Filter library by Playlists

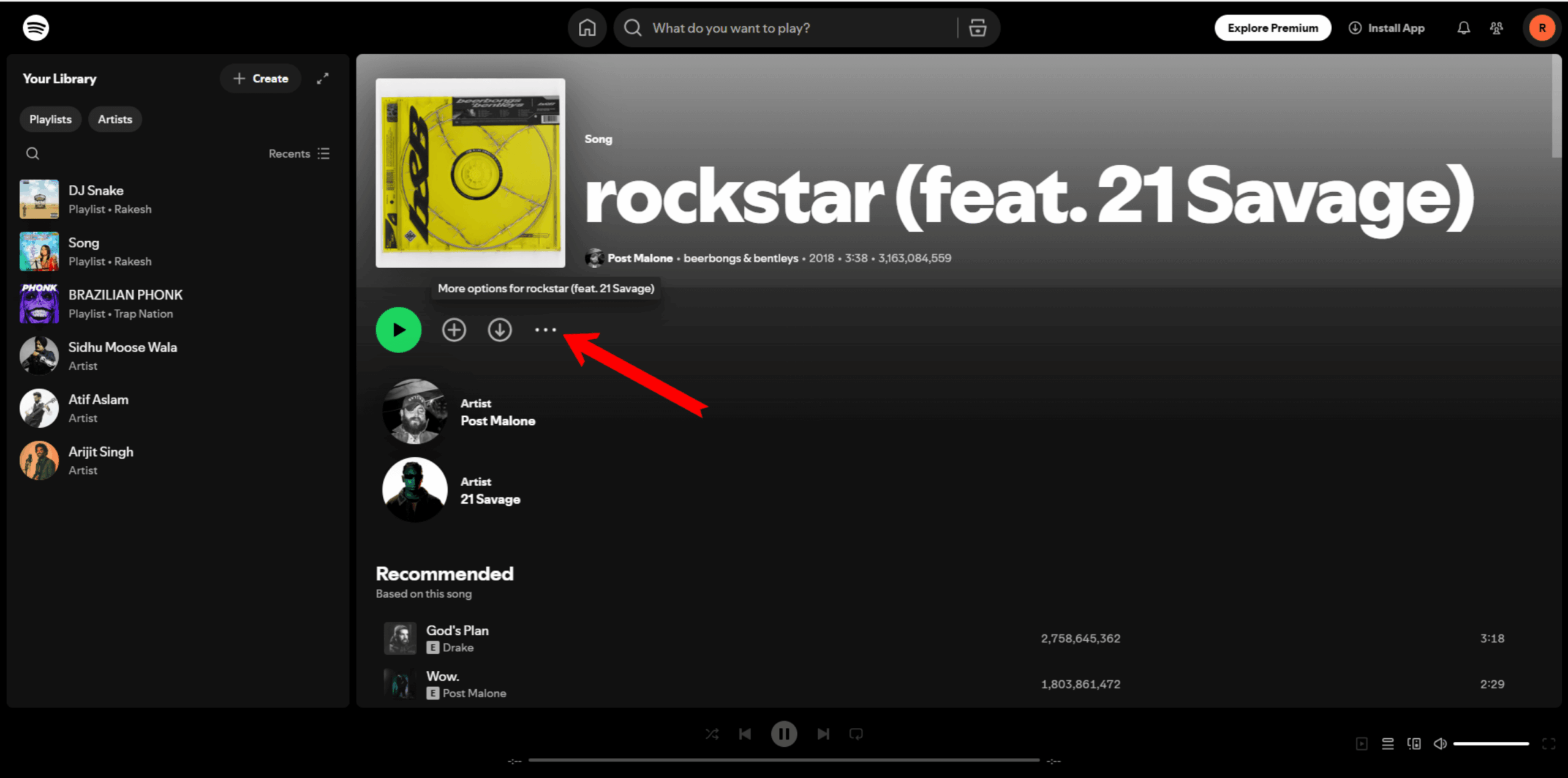(x=50, y=119)
